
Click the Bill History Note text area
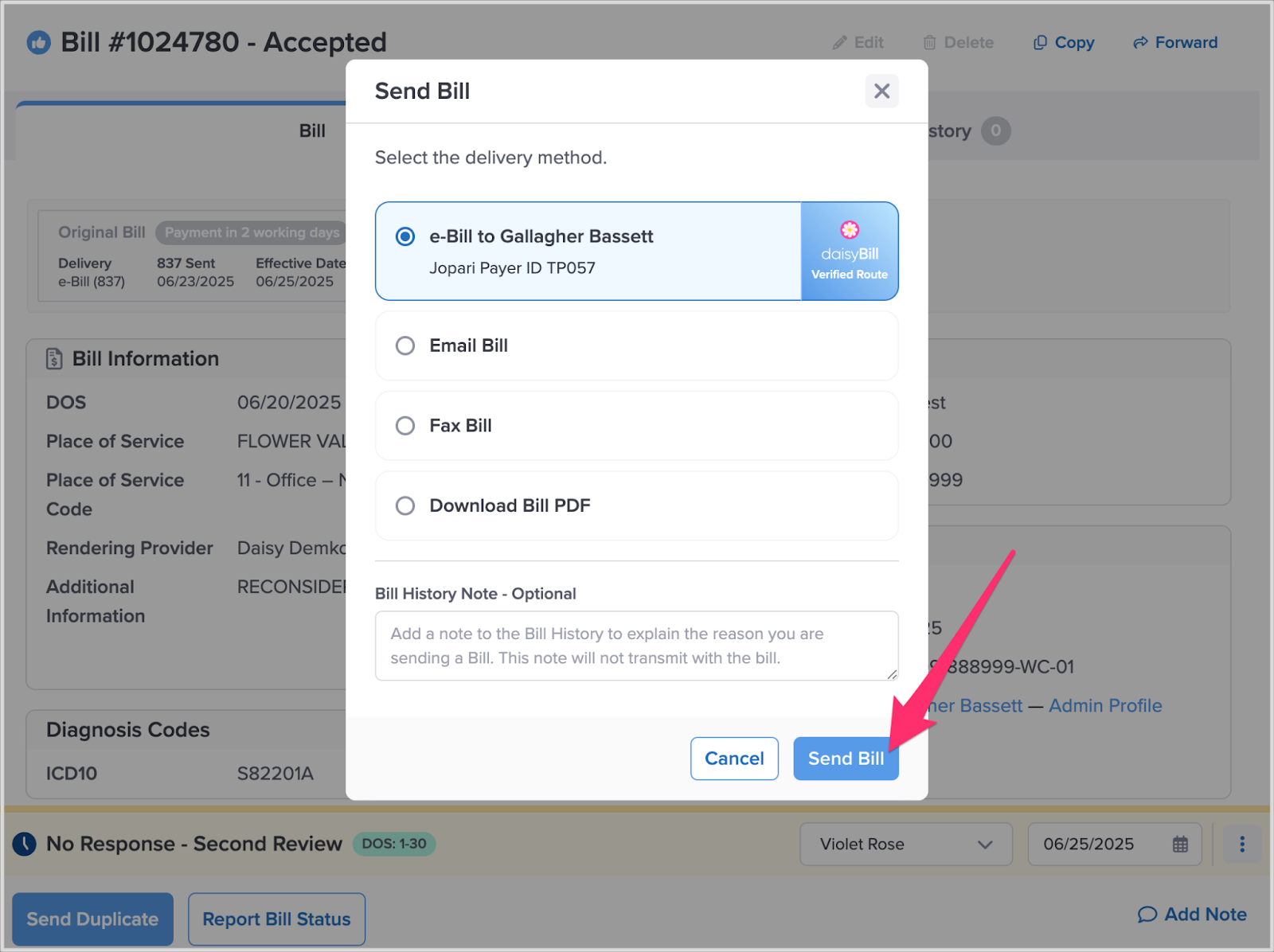pos(637,646)
